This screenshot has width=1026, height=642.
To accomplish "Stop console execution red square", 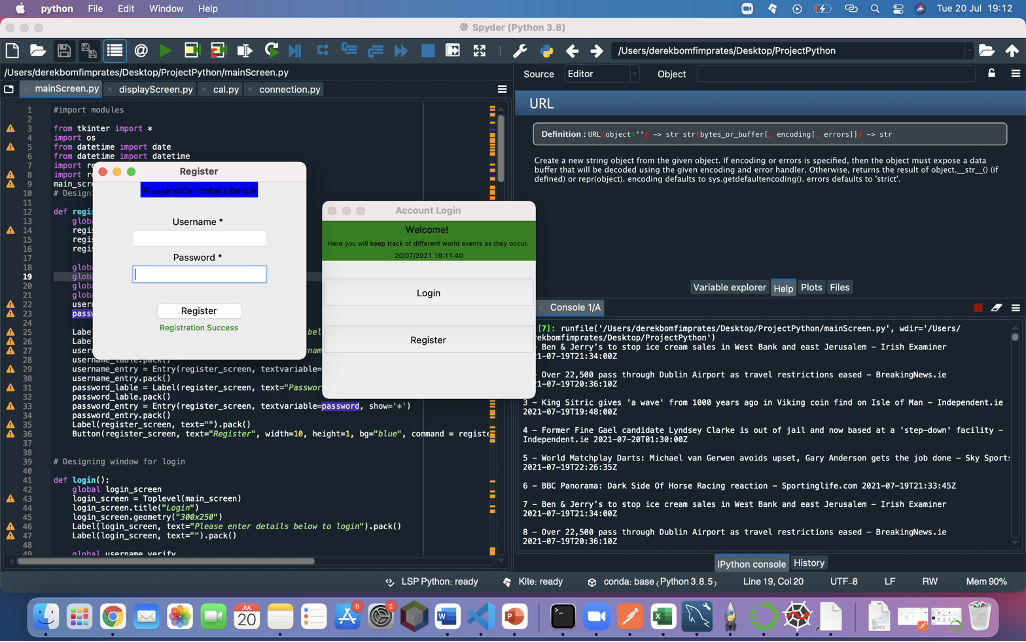I will (978, 308).
